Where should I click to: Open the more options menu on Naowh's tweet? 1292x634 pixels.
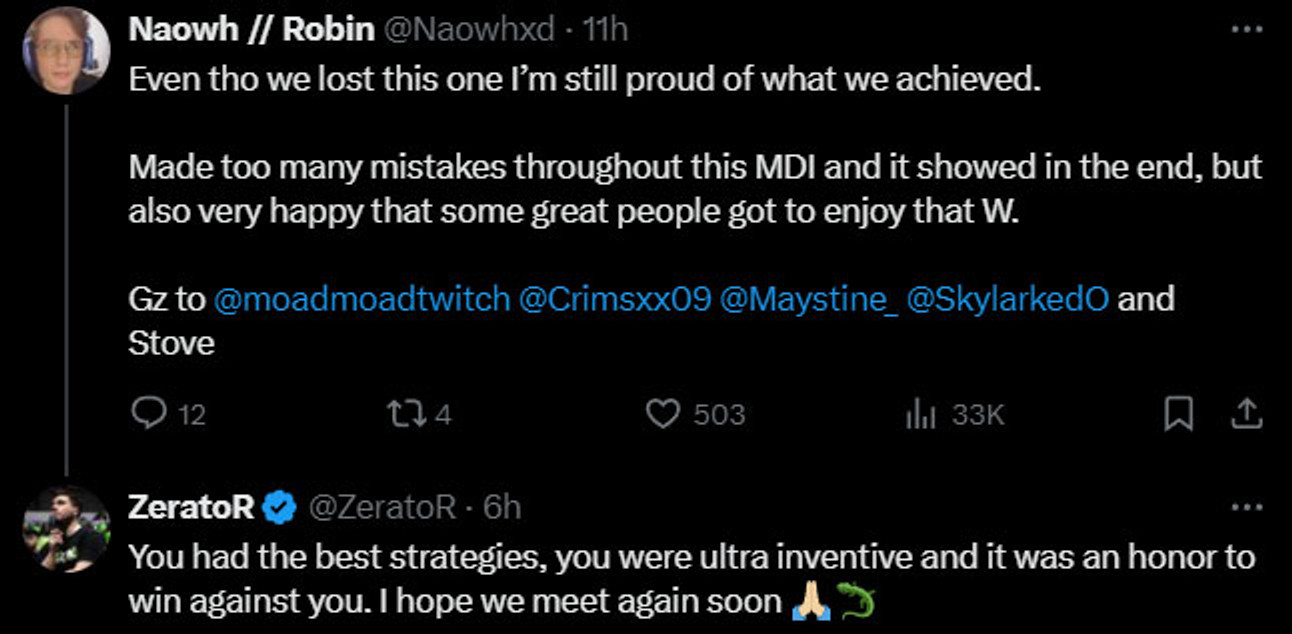[x=1246, y=30]
